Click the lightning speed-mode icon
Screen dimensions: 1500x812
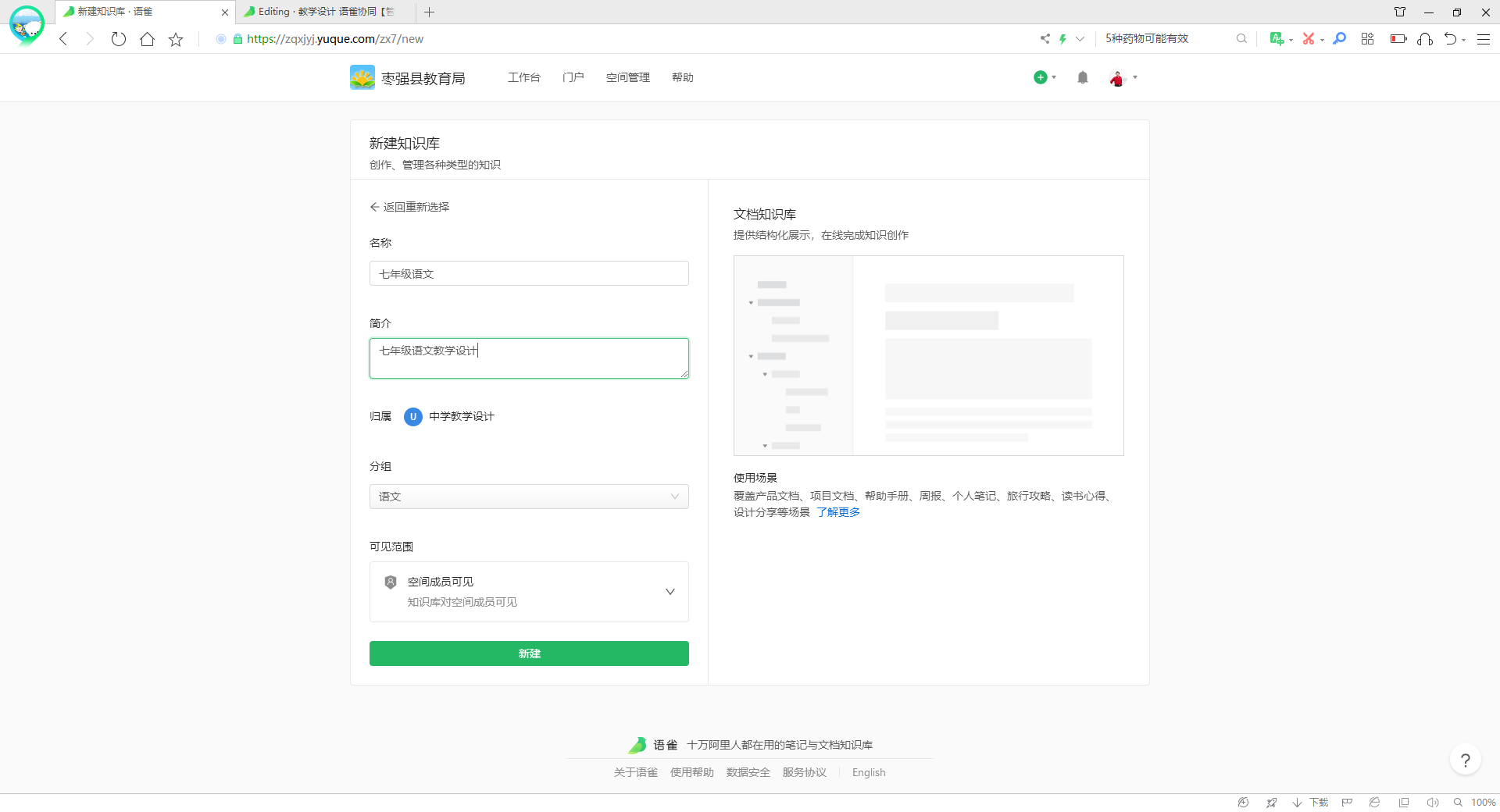click(1062, 38)
